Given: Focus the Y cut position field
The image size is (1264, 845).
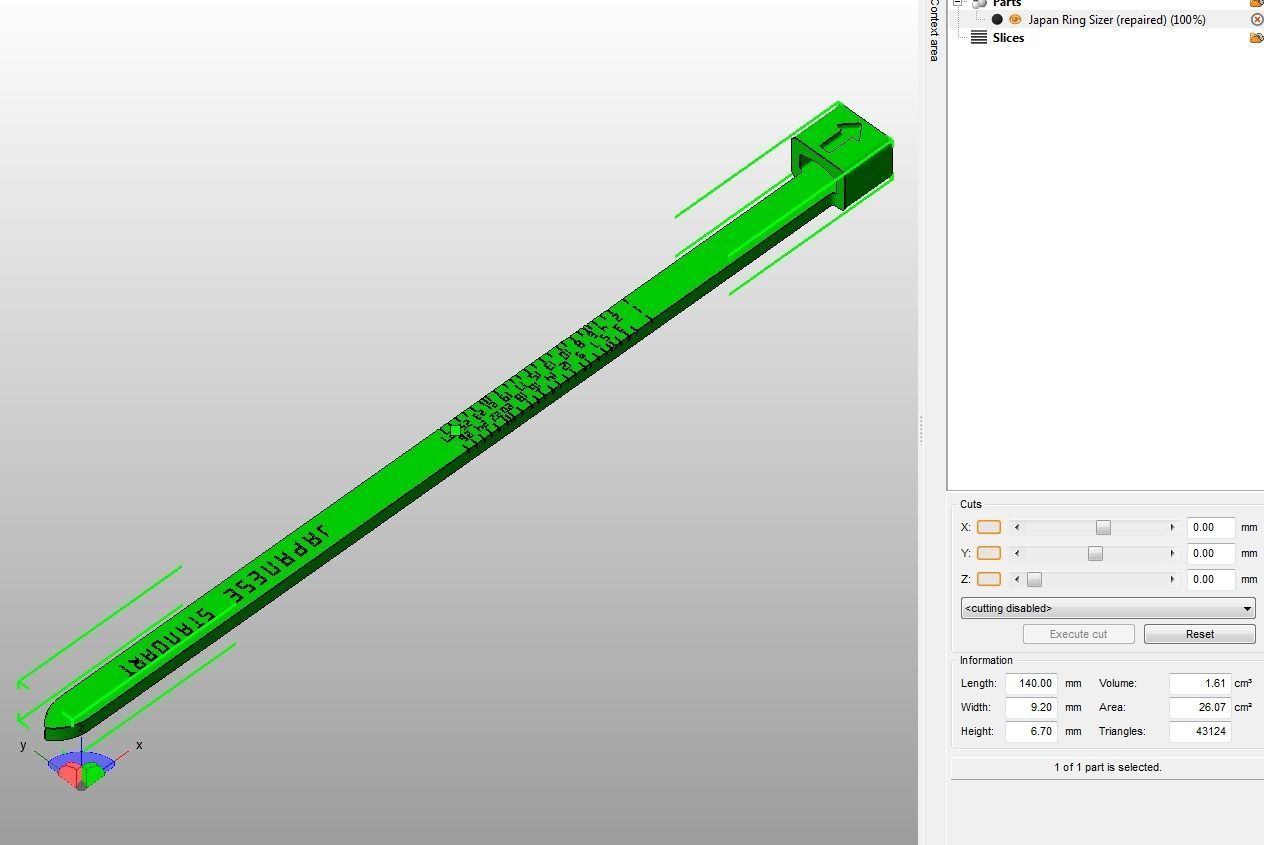Looking at the screenshot, I should (1210, 553).
